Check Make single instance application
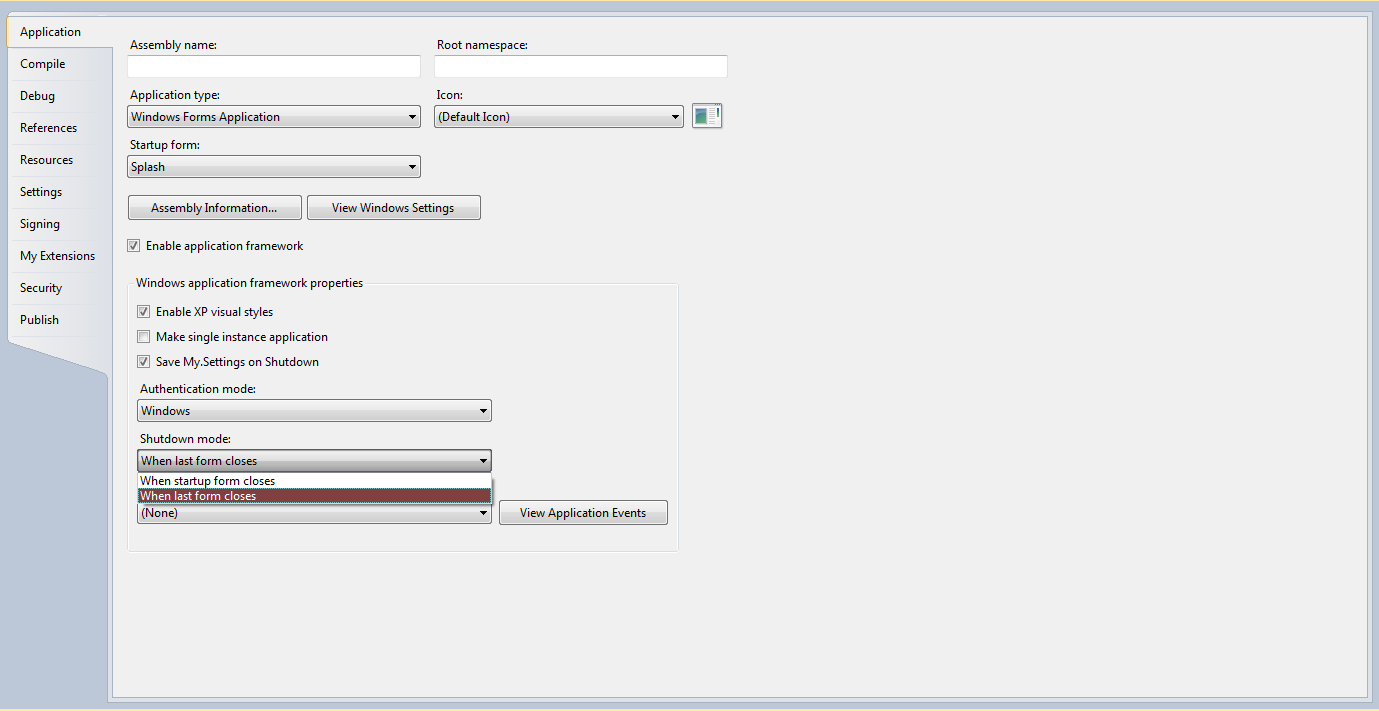This screenshot has height=711, width=1379. (144, 337)
